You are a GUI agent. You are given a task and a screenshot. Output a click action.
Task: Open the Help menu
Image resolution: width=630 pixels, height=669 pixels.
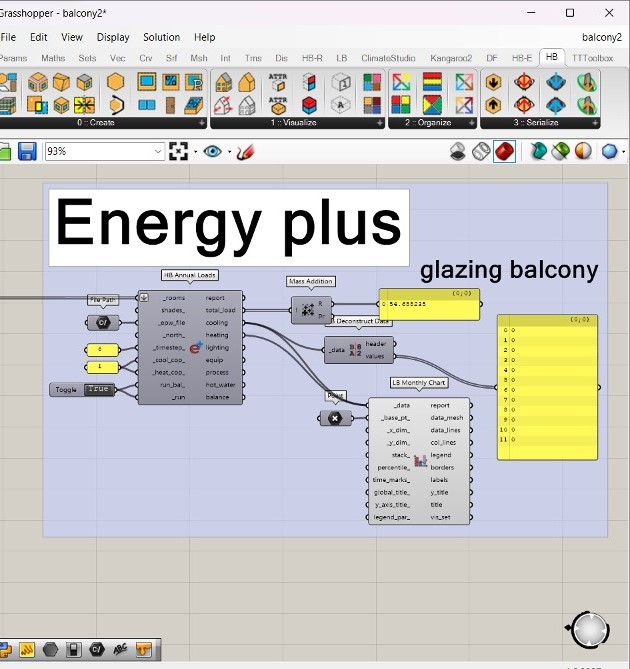point(204,37)
